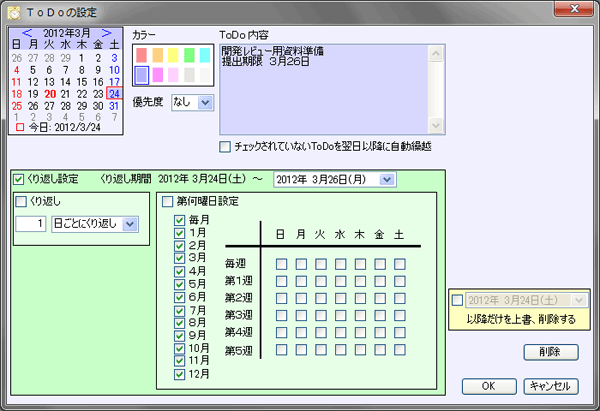
Task: Select the orange color swatch
Action: click(x=158, y=55)
